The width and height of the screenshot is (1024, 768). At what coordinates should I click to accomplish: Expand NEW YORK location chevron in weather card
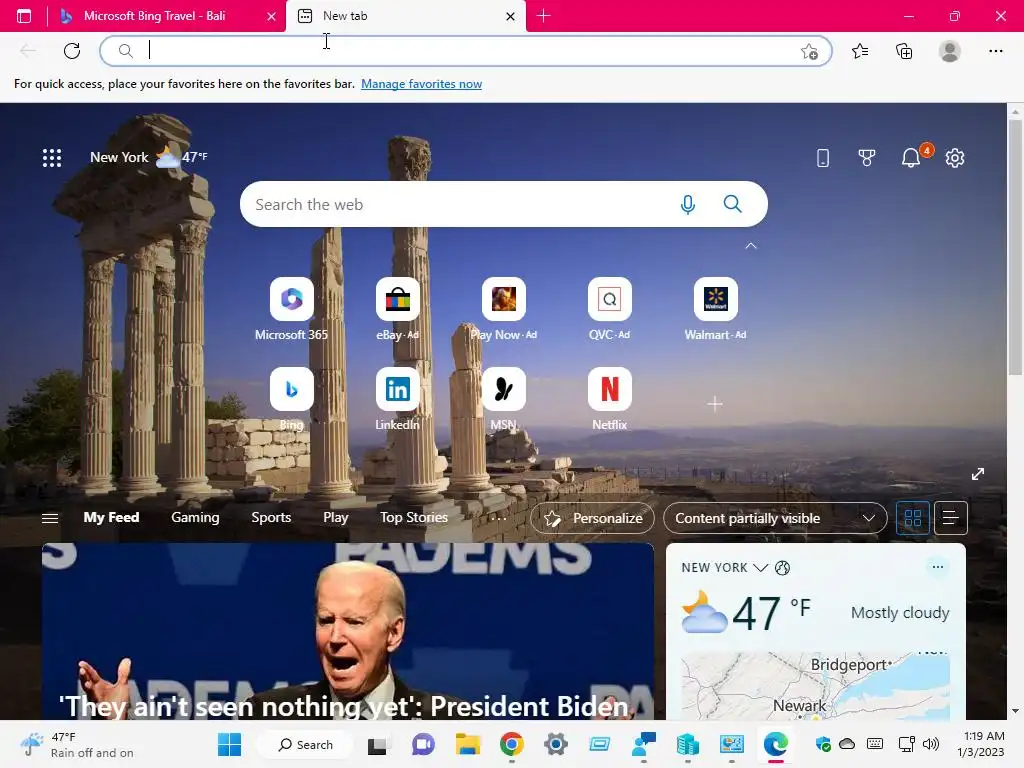(x=760, y=568)
